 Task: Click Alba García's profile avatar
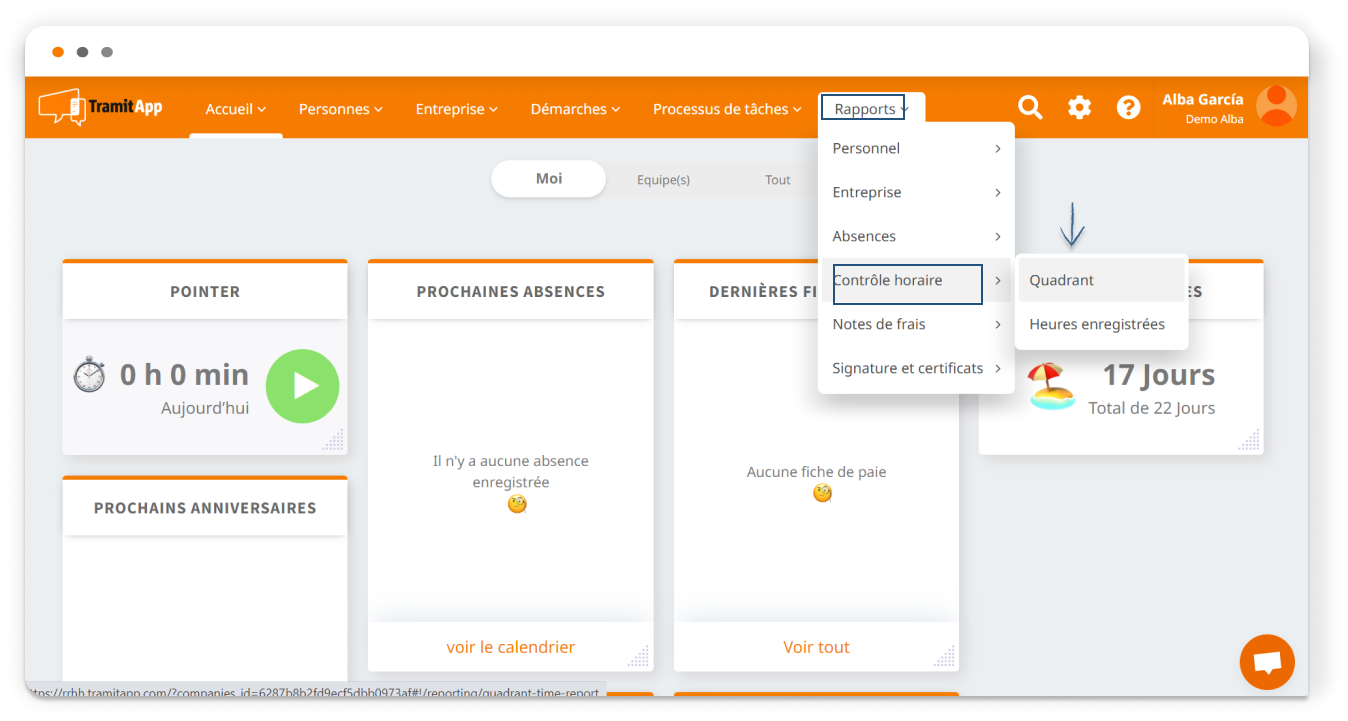tap(1276, 106)
